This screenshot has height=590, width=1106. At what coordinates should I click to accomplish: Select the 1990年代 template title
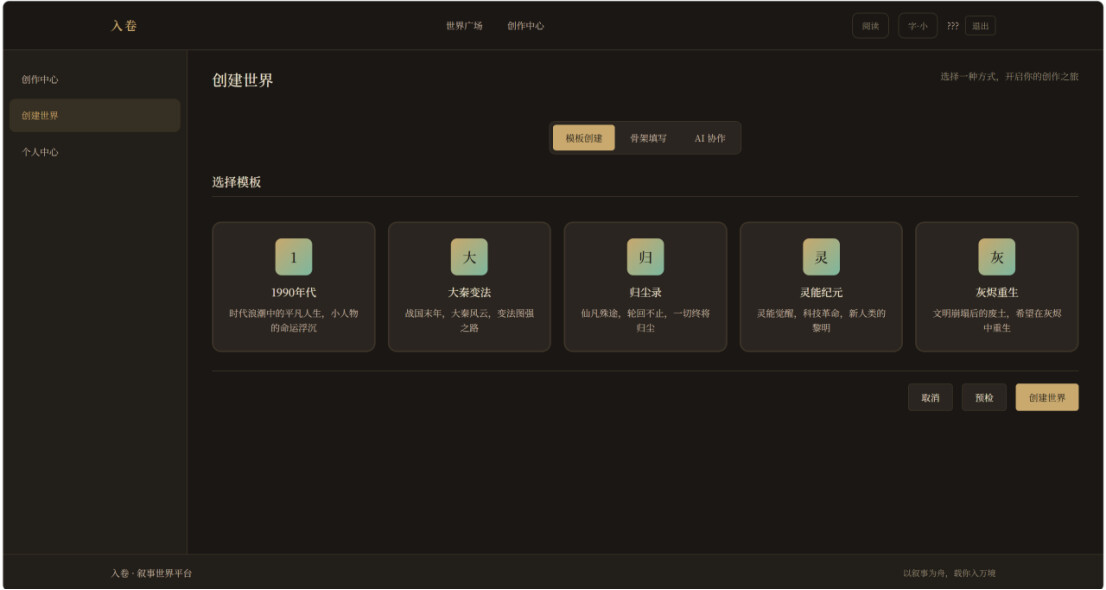pyautogui.click(x=293, y=292)
